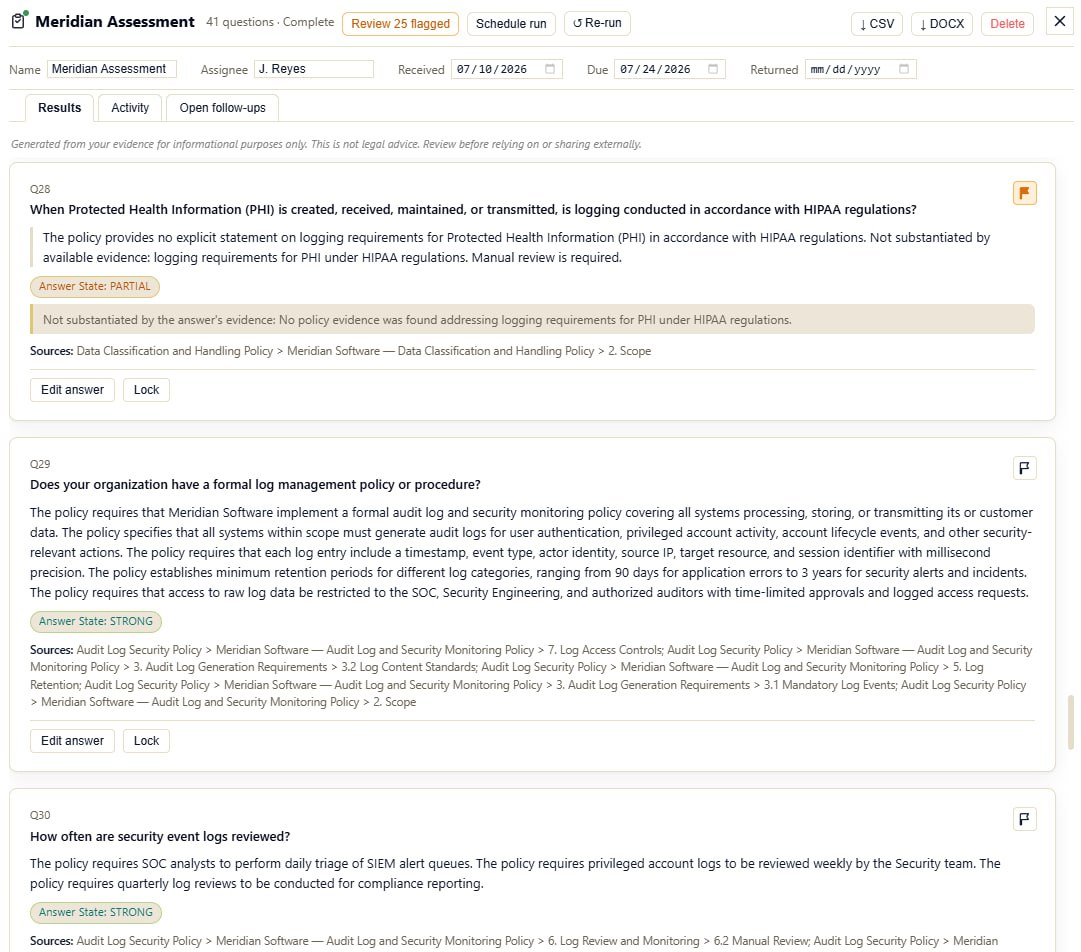The width and height of the screenshot is (1081, 952).
Task: Click the Q28 label
Action: pos(40,189)
